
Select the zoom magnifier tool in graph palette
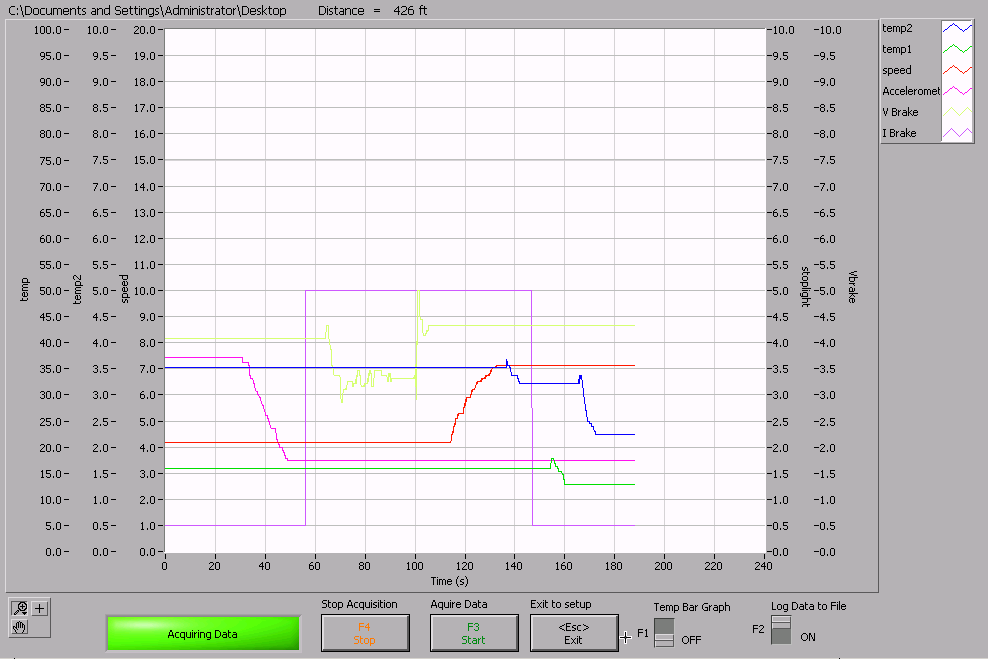pyautogui.click(x=20, y=608)
